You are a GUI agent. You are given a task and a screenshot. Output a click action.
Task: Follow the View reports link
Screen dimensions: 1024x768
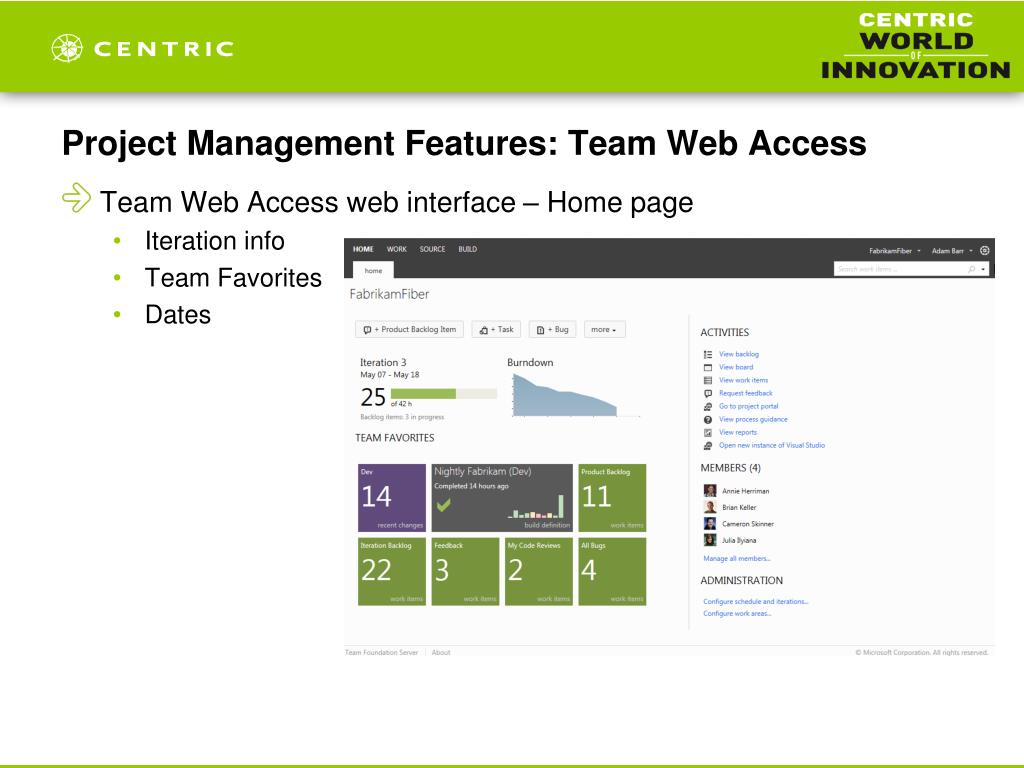pyautogui.click(x=738, y=432)
